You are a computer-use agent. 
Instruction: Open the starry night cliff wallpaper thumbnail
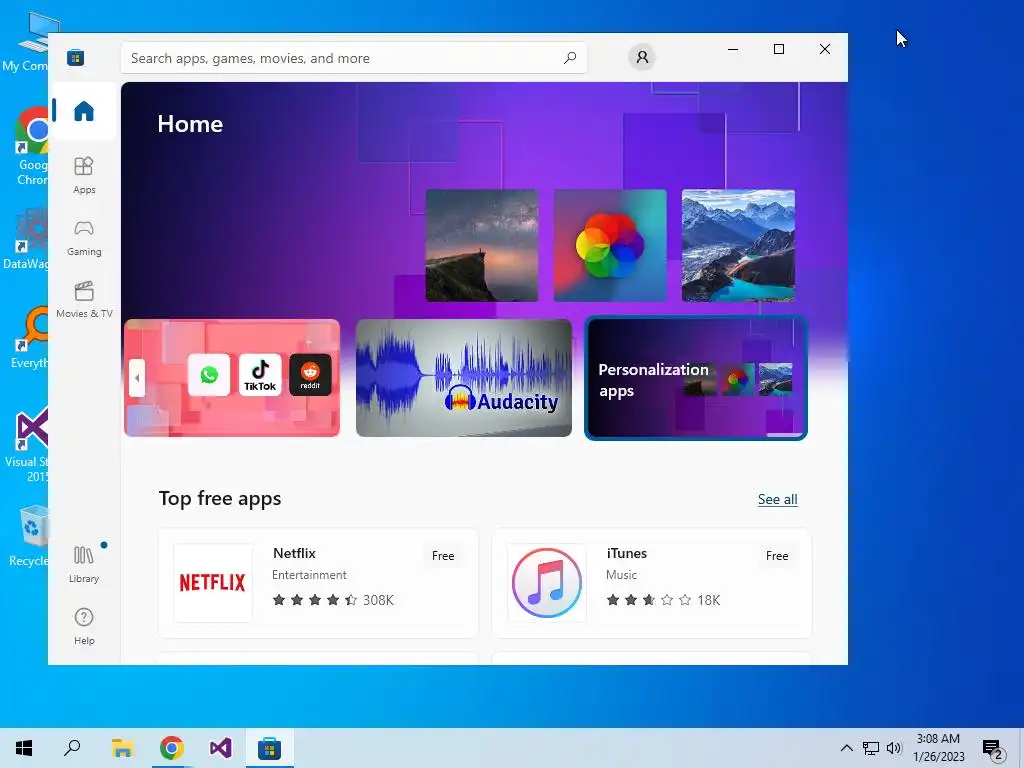click(x=482, y=246)
